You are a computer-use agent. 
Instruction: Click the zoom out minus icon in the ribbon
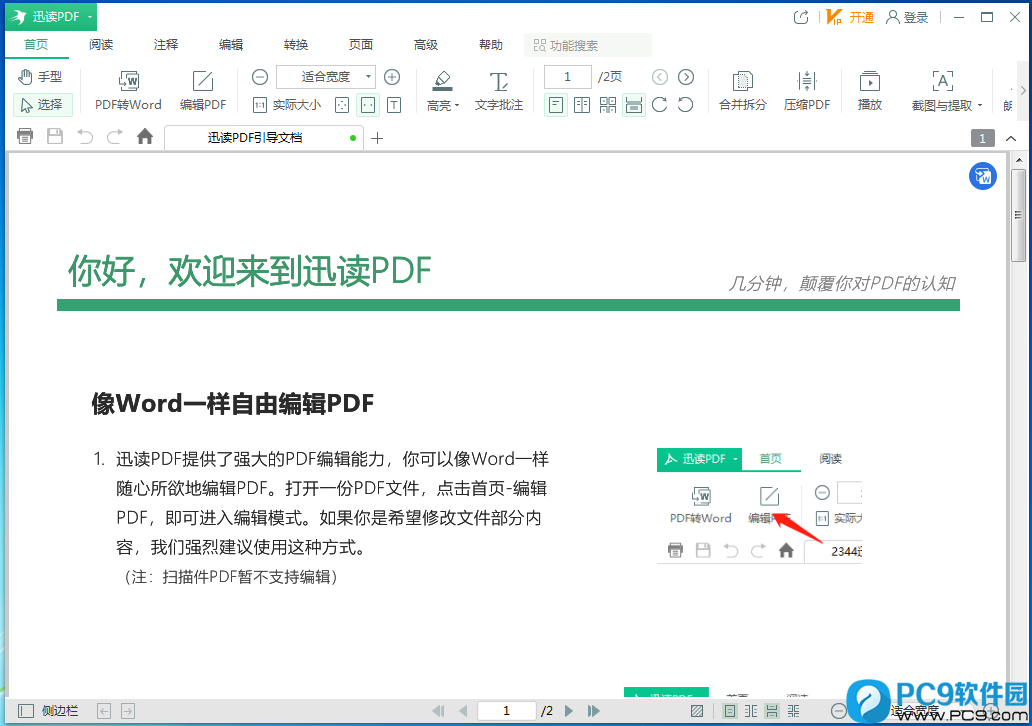tap(260, 77)
